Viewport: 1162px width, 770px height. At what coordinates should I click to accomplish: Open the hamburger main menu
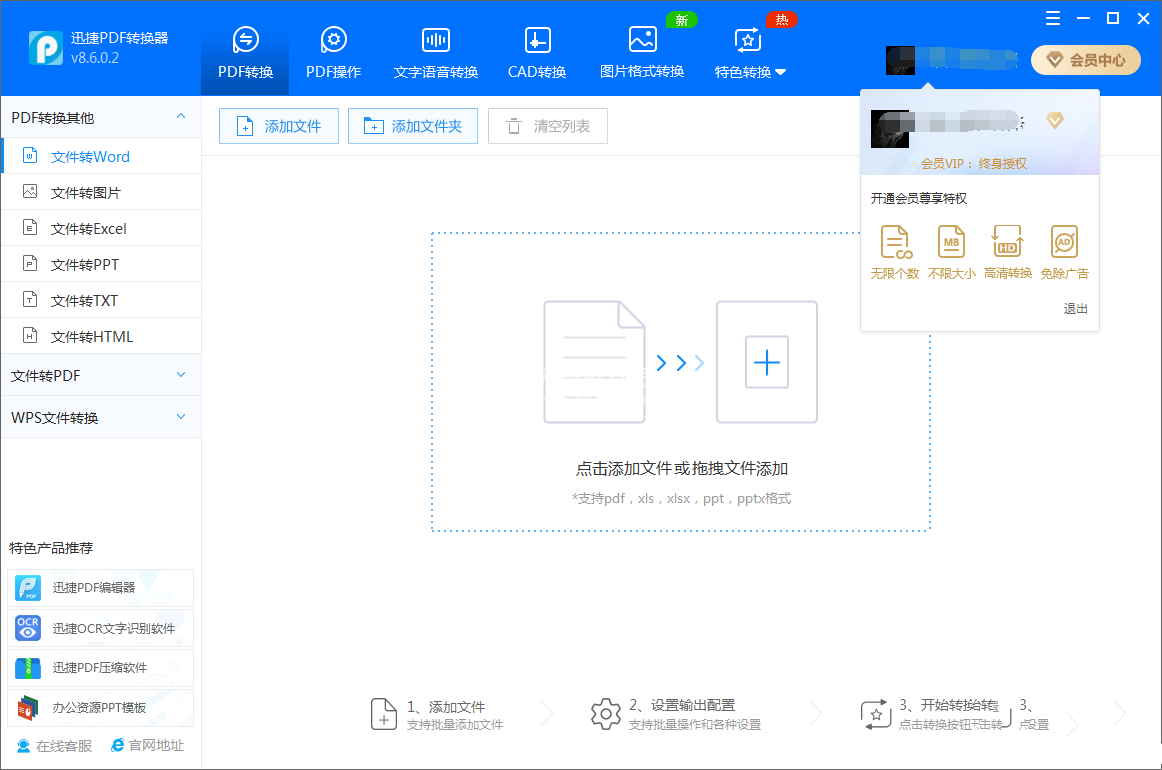click(x=1052, y=19)
